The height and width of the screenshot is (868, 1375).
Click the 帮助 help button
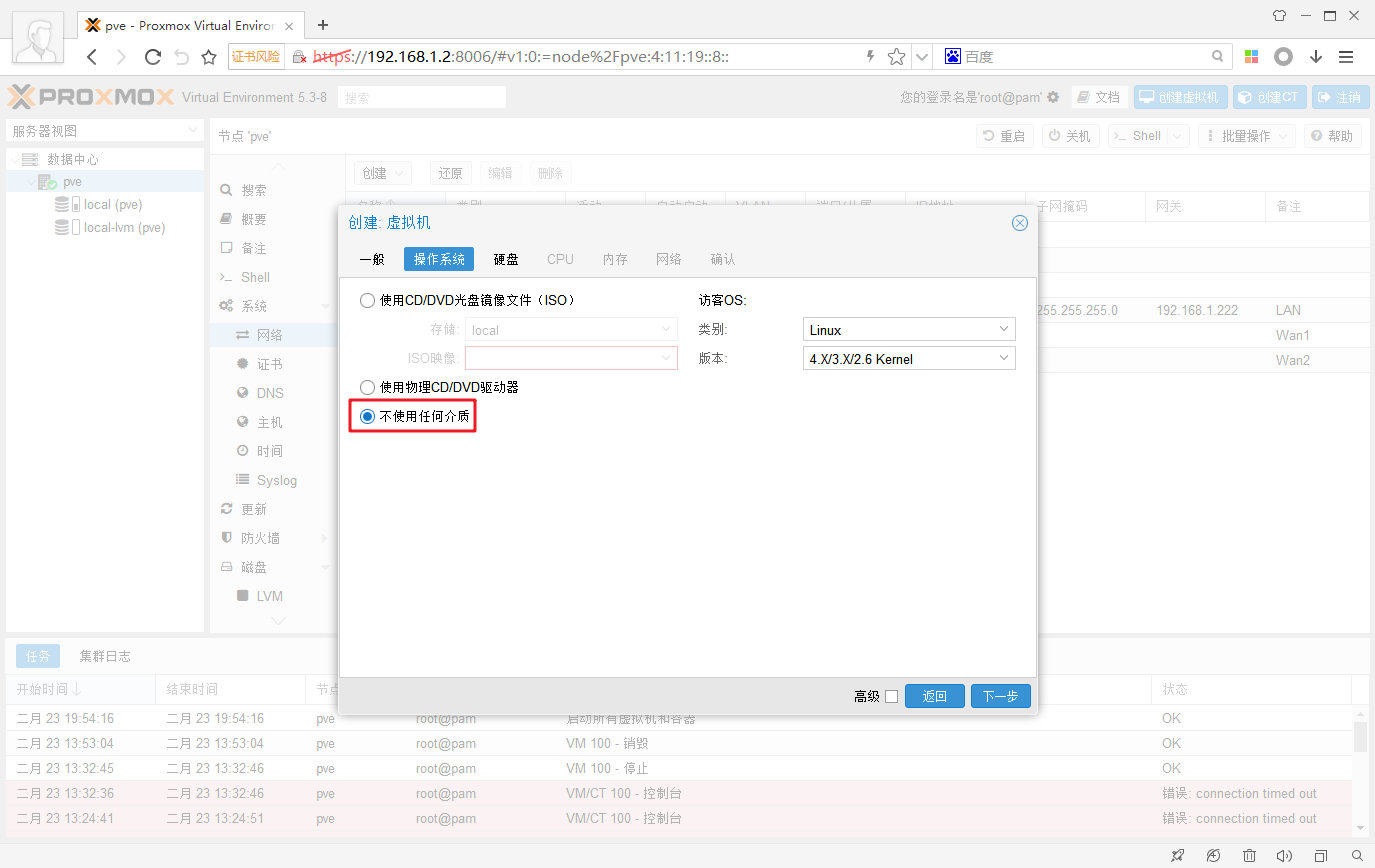(x=1332, y=136)
